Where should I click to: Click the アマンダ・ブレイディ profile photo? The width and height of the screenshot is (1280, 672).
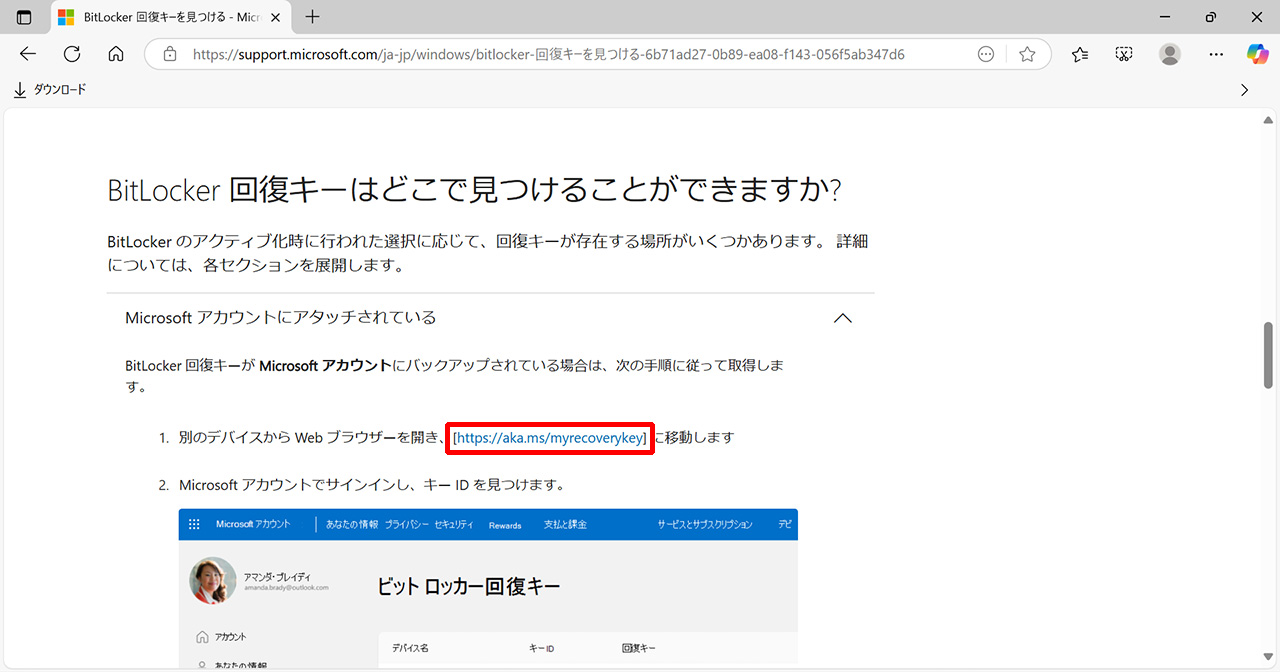213,581
